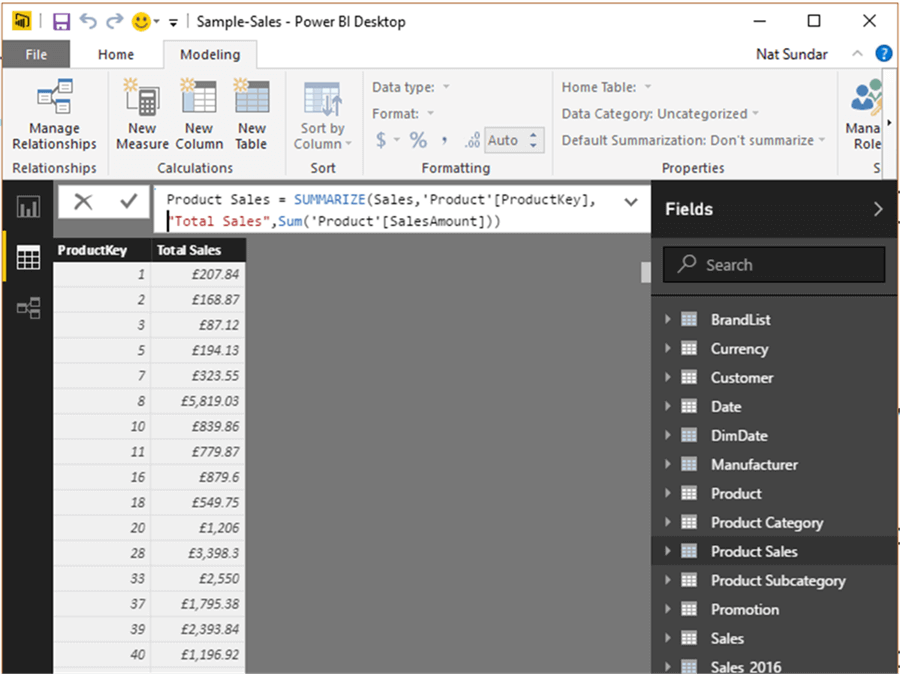Open the File menu
The image size is (900, 674).
36,55
